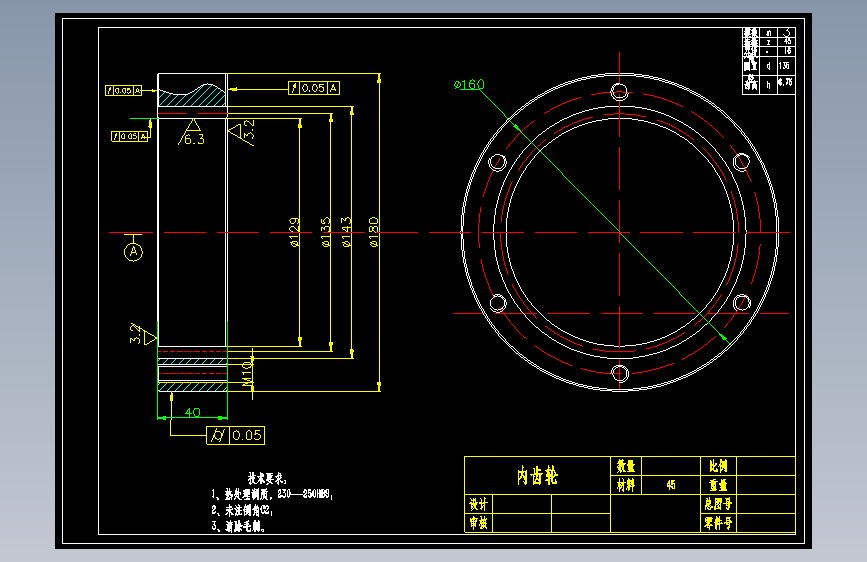Select the 设计 title block cell
Viewport: 867px width, 562px height.
[x=478, y=504]
